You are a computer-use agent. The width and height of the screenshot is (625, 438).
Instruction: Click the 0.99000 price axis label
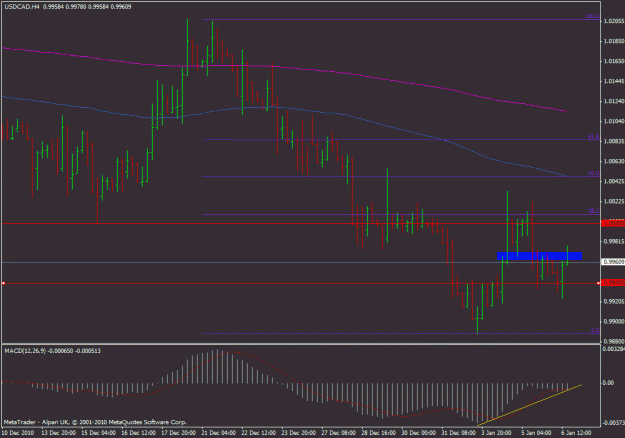(x=614, y=321)
